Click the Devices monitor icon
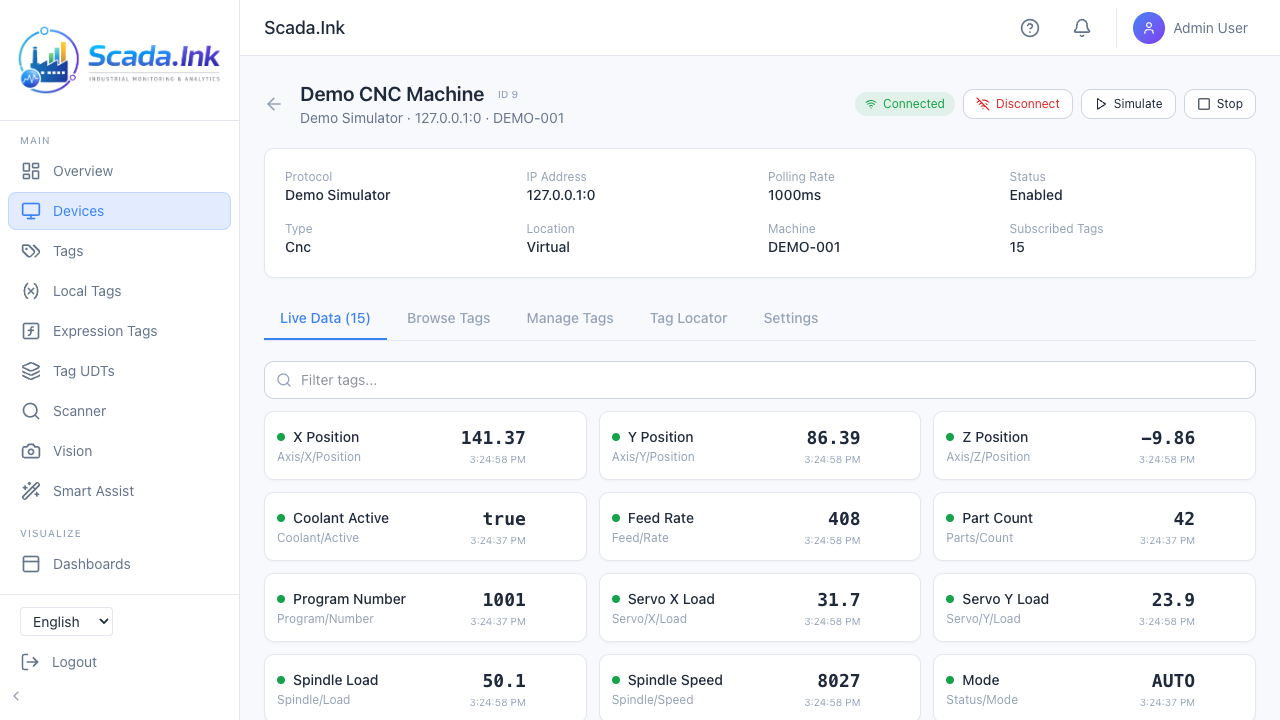1280x720 pixels. click(x=31, y=211)
